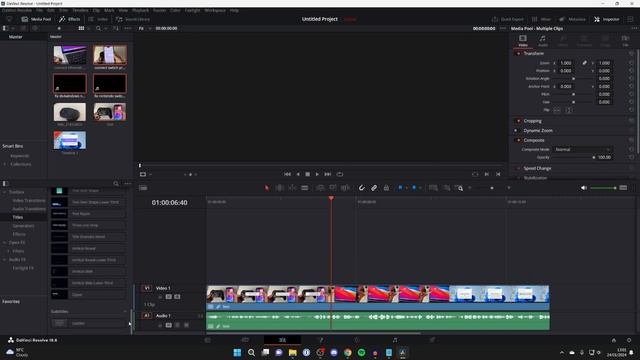Select the arrow Selection Mode tool
640x360 pixels.
click(x=267, y=188)
